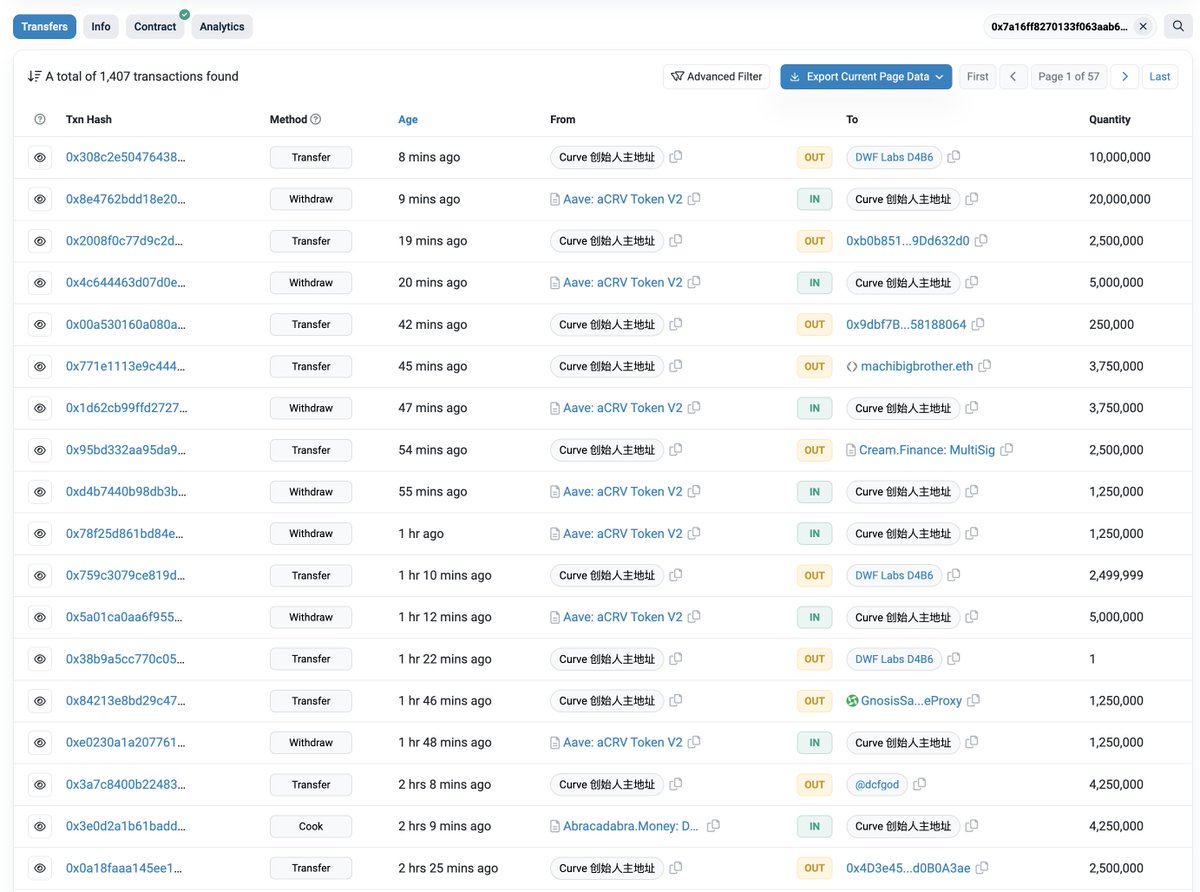Select the Cook method badge

coord(311,826)
